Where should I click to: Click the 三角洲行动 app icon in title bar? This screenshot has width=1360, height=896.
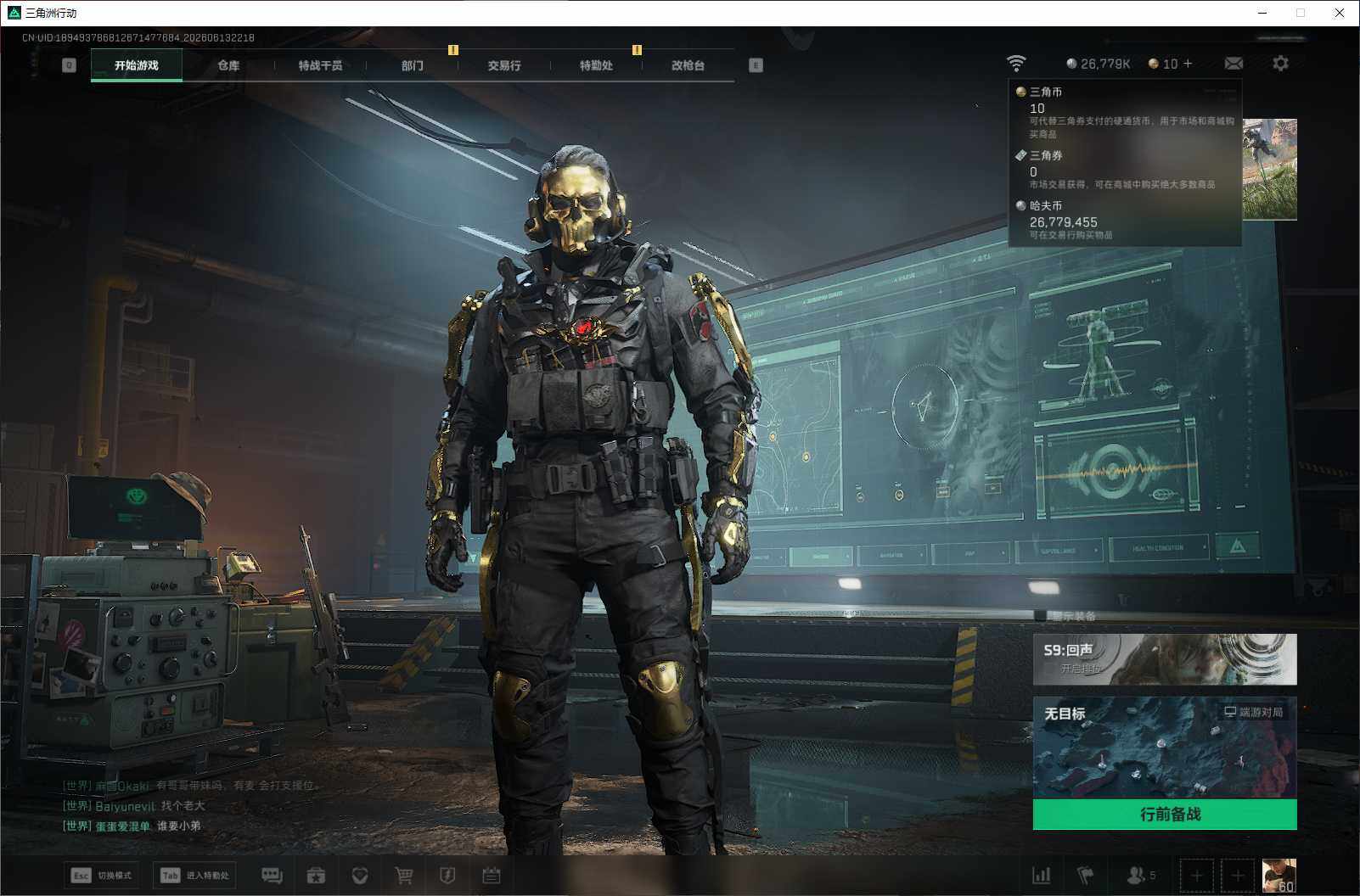coord(14,13)
